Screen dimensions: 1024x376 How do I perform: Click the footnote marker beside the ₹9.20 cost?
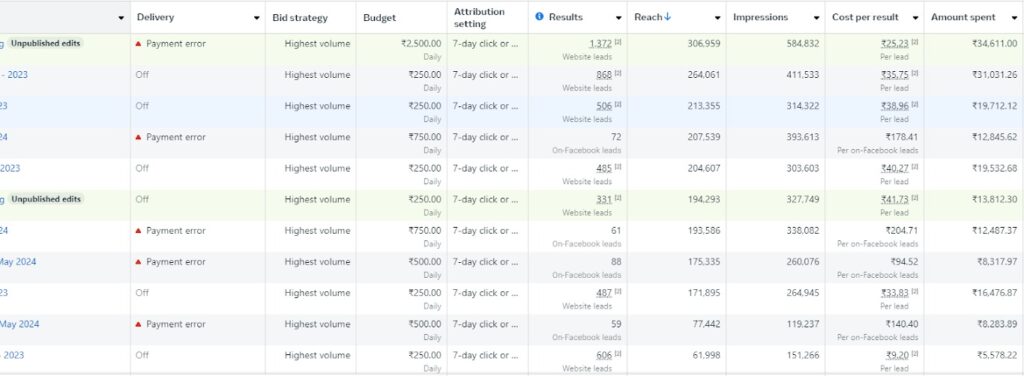(x=915, y=354)
